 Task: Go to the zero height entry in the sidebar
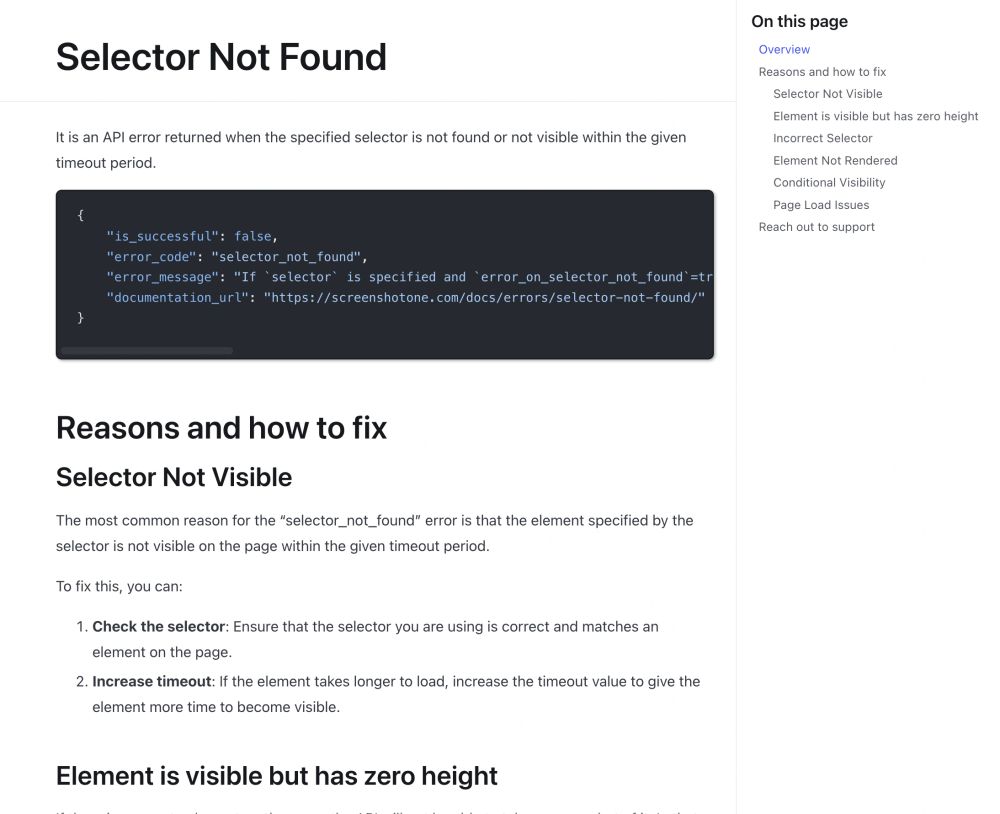(x=875, y=116)
